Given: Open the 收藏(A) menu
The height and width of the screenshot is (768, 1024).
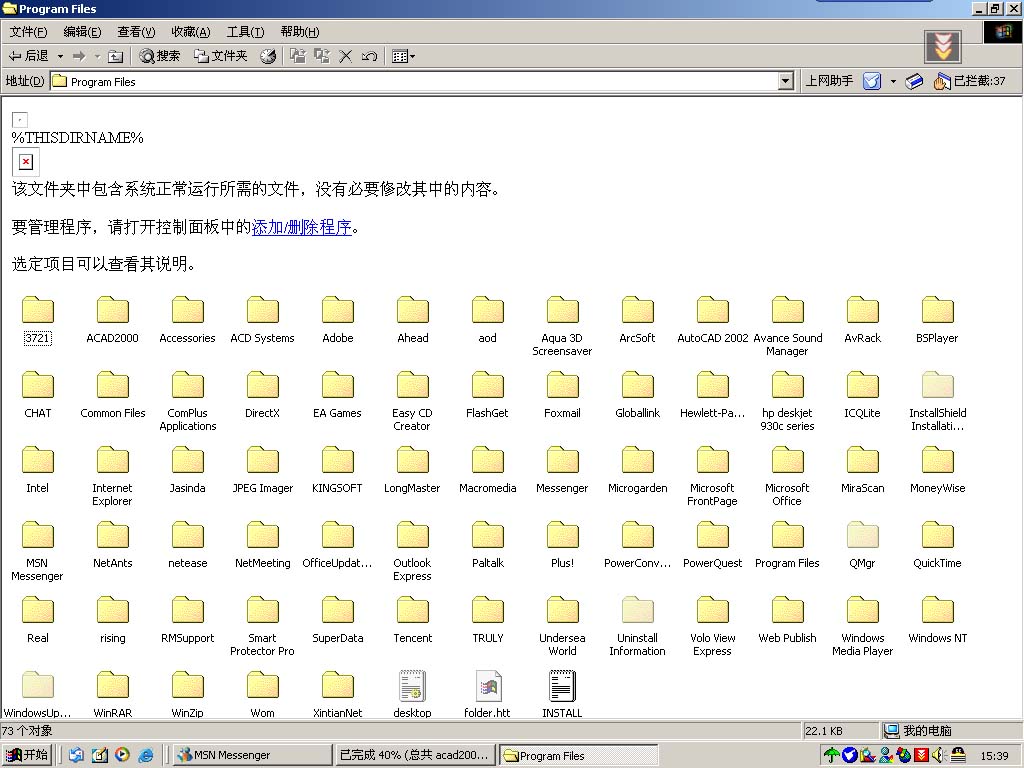Looking at the screenshot, I should pyautogui.click(x=191, y=31).
